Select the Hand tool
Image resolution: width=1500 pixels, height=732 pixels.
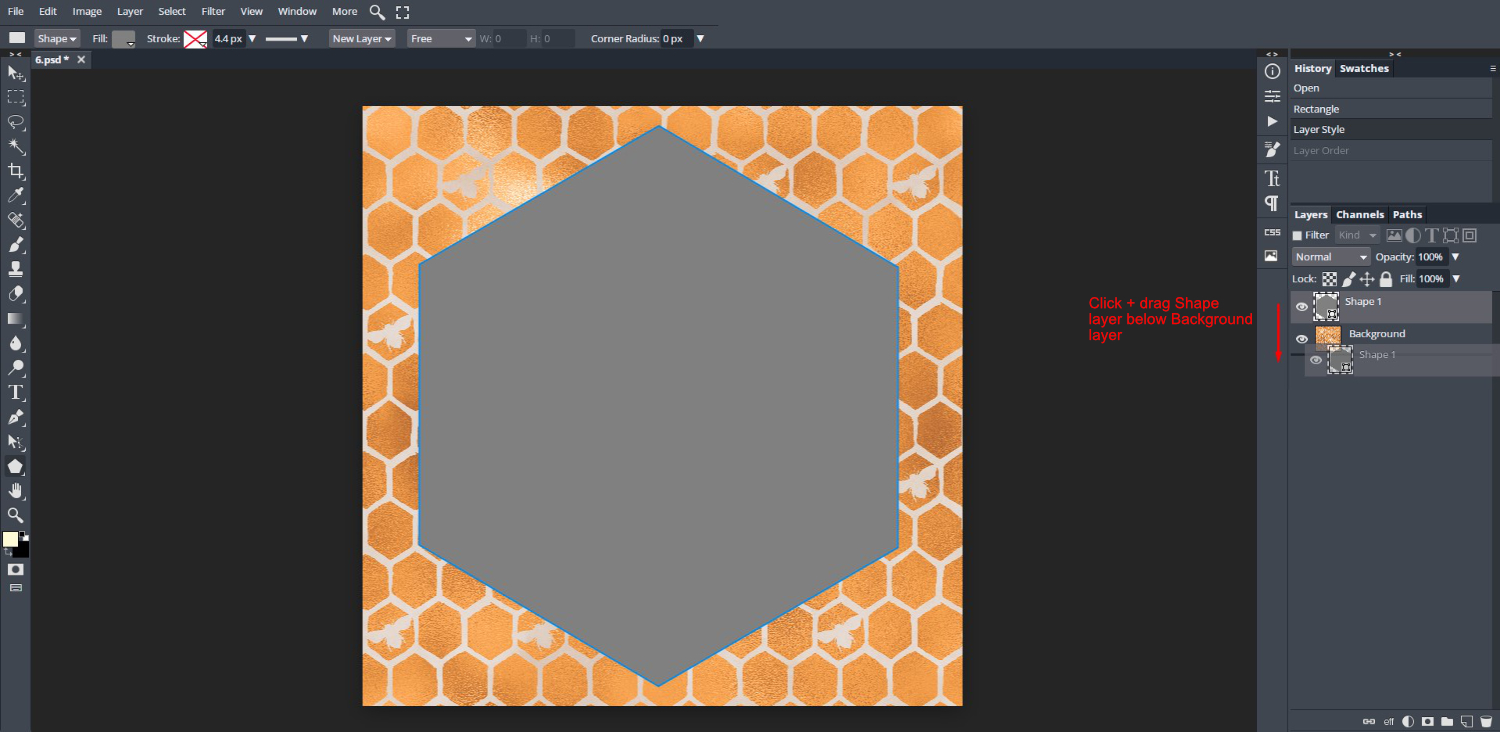[x=16, y=490]
